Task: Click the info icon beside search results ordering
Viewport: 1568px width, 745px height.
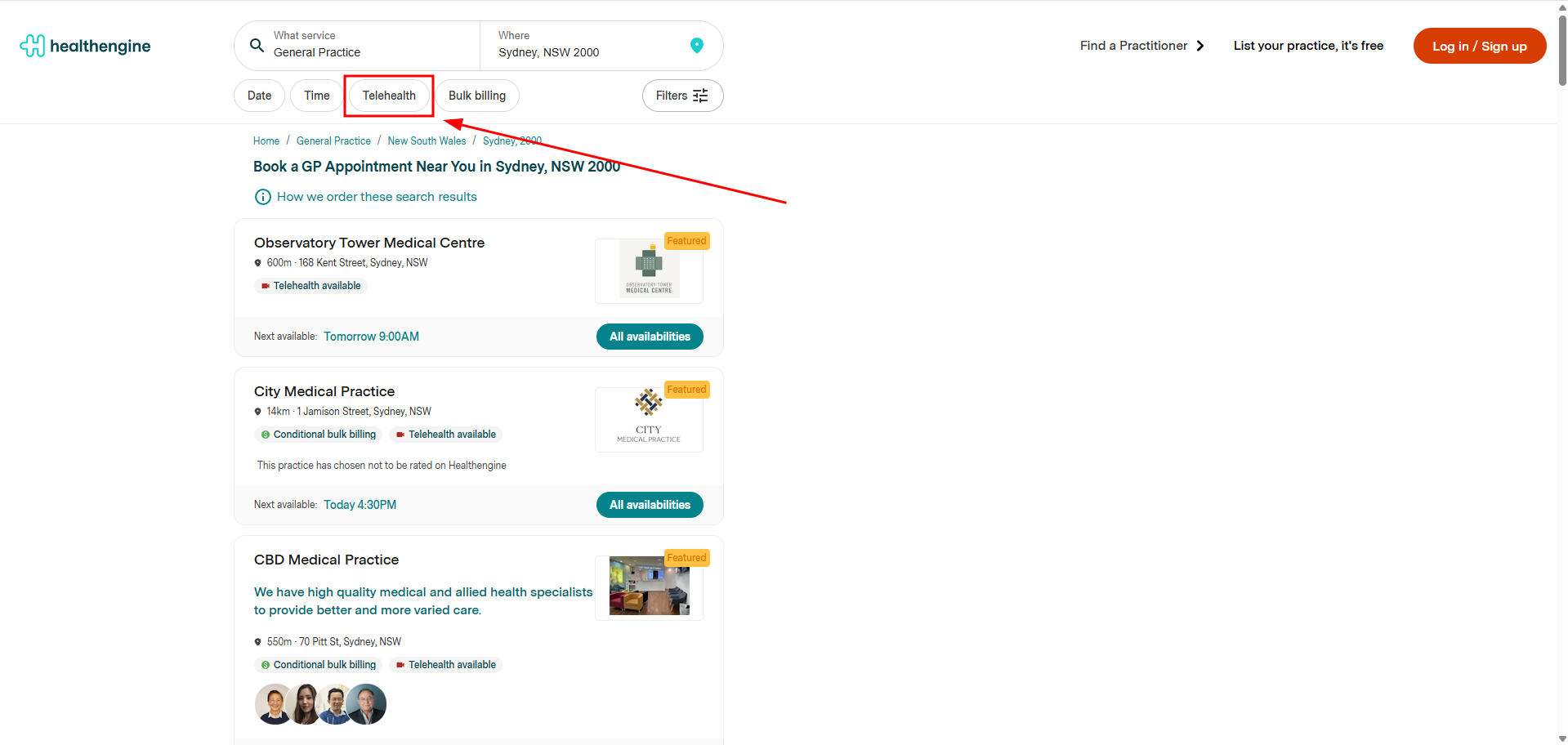Action: pos(263,197)
